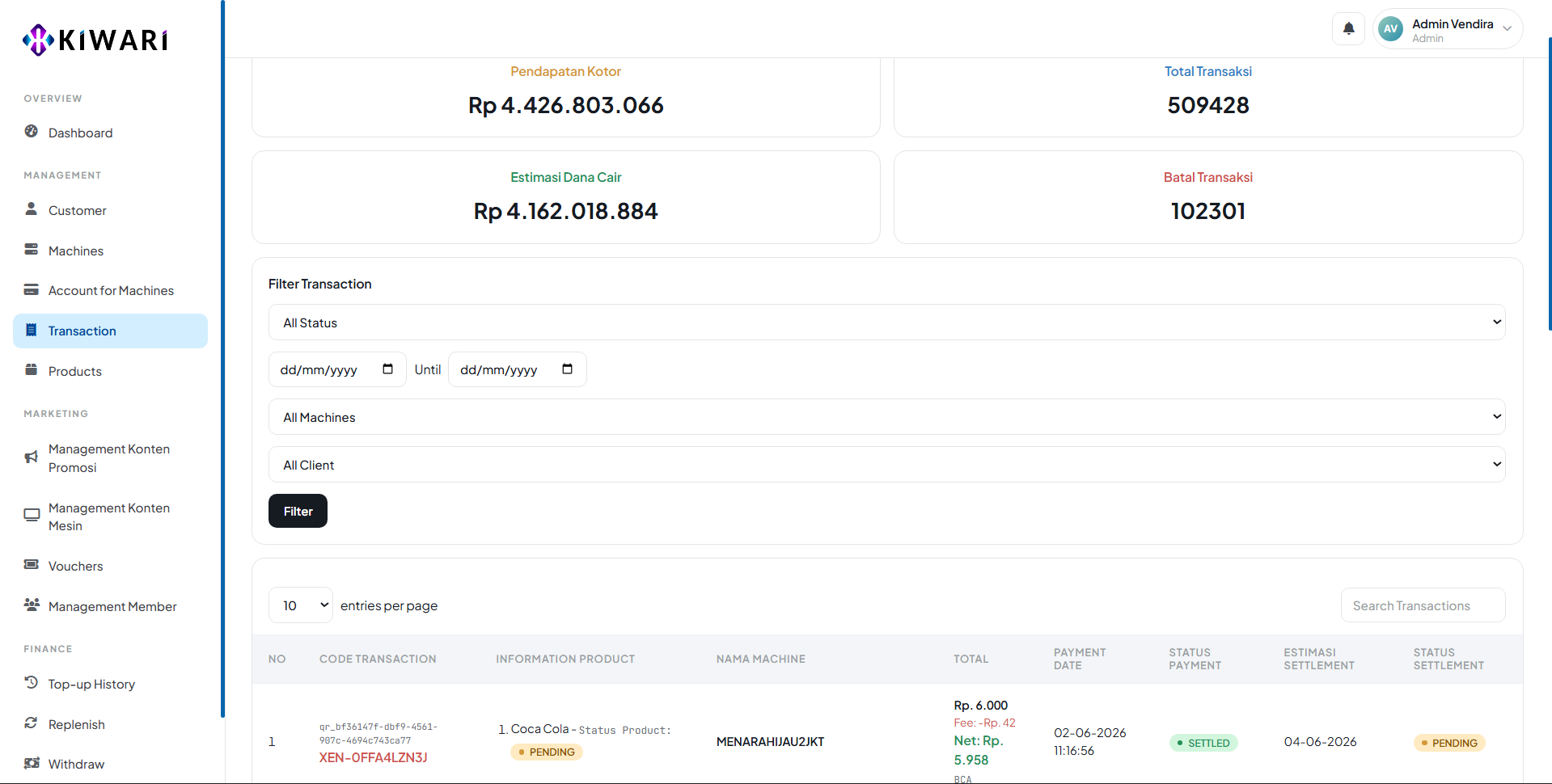Image resolution: width=1552 pixels, height=784 pixels.
Task: Open the All Machines dropdown
Action: point(886,417)
